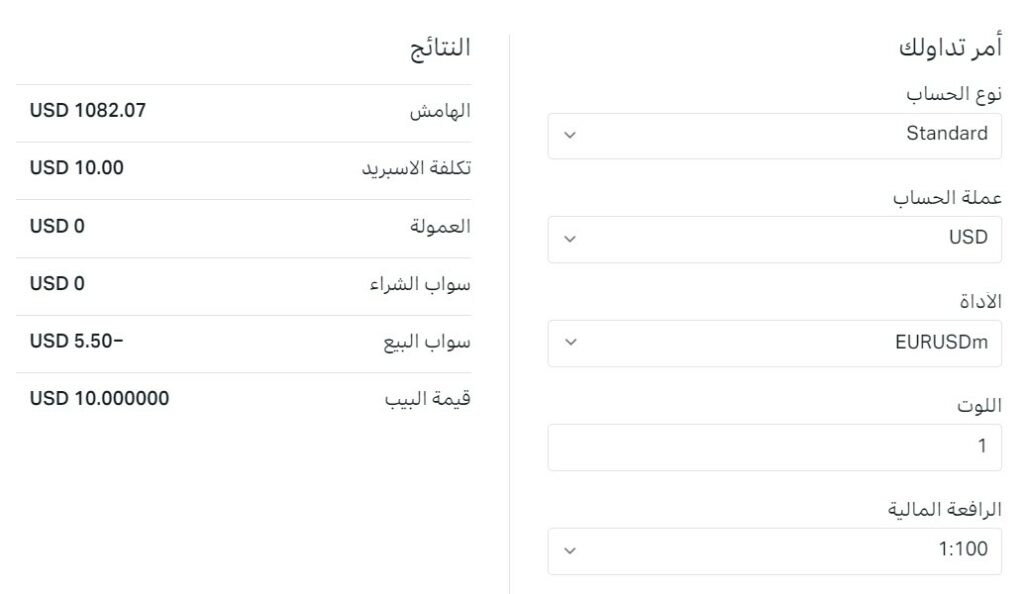
Task: Click the أمر تداولك heading
Action: [x=950, y=48]
